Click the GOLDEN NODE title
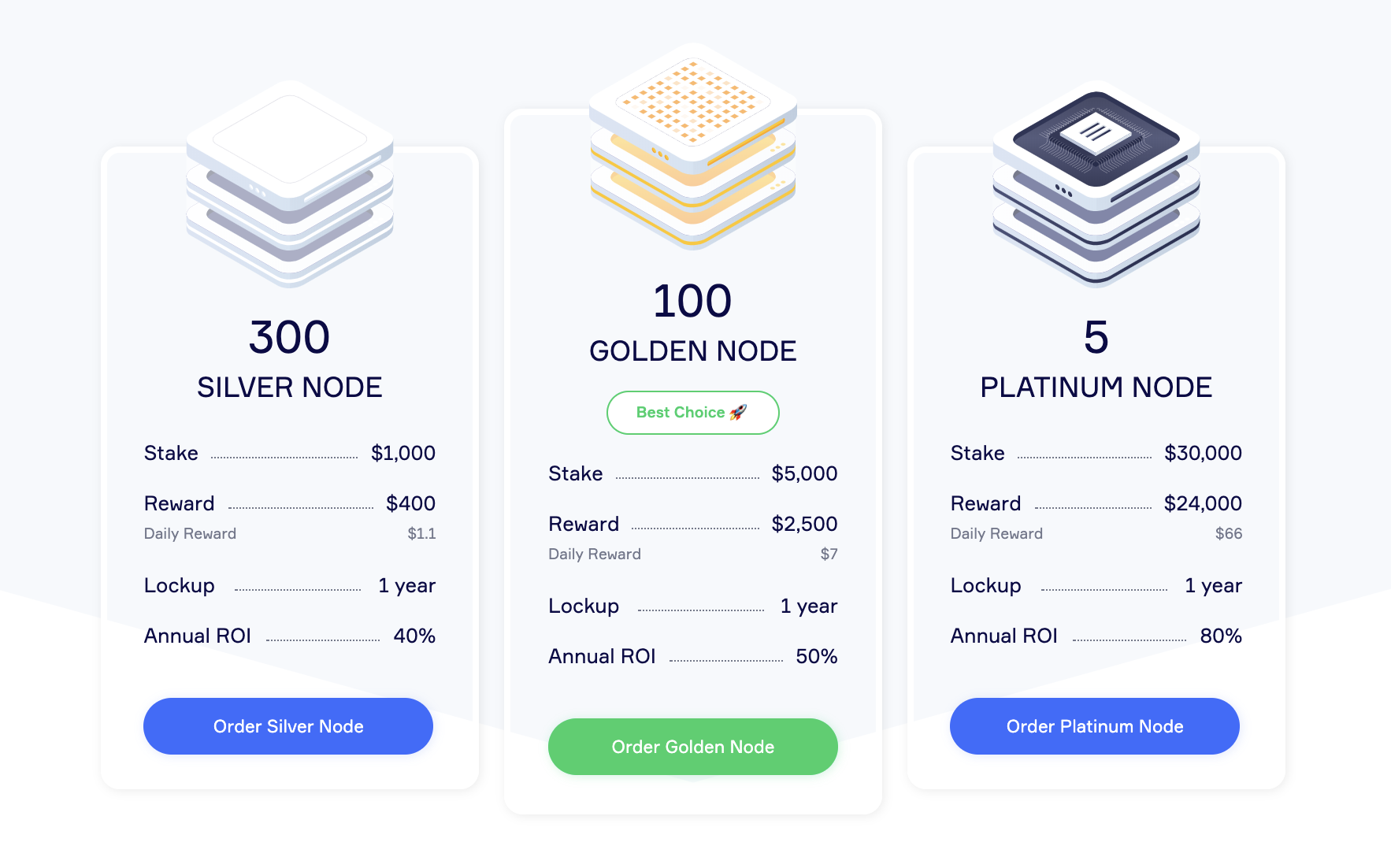Image resolution: width=1391 pixels, height=868 pixels. click(693, 351)
